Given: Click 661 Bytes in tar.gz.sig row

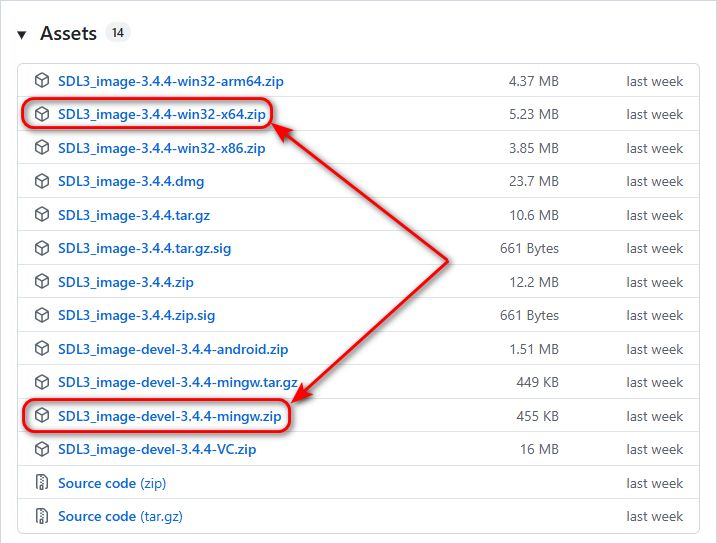Looking at the screenshot, I should click(529, 248).
